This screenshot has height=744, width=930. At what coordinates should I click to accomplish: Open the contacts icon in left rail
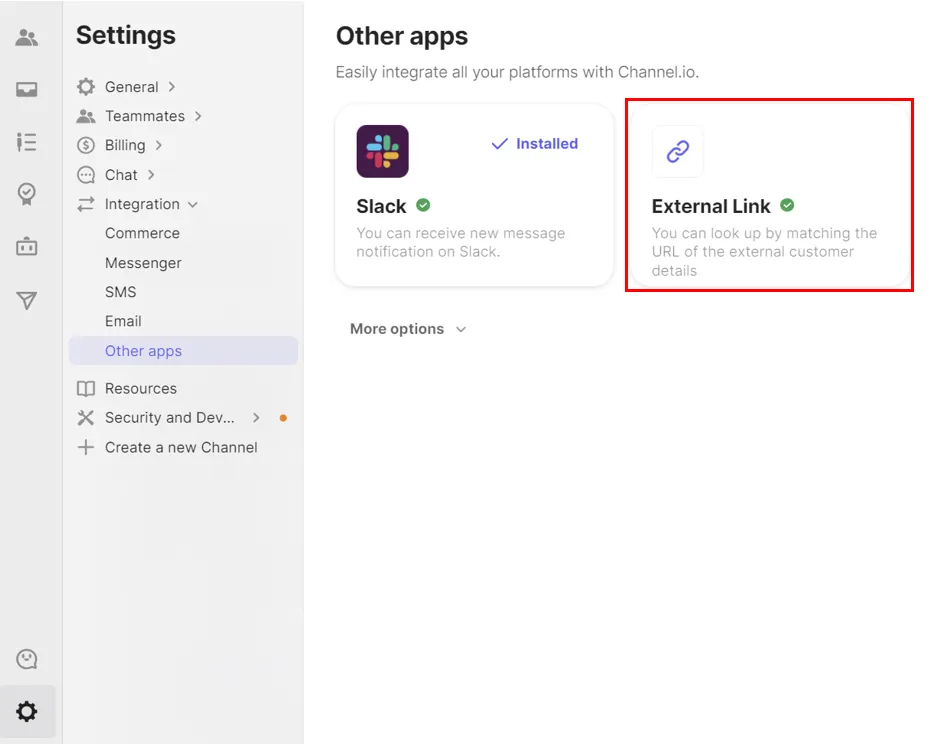pyautogui.click(x=27, y=39)
